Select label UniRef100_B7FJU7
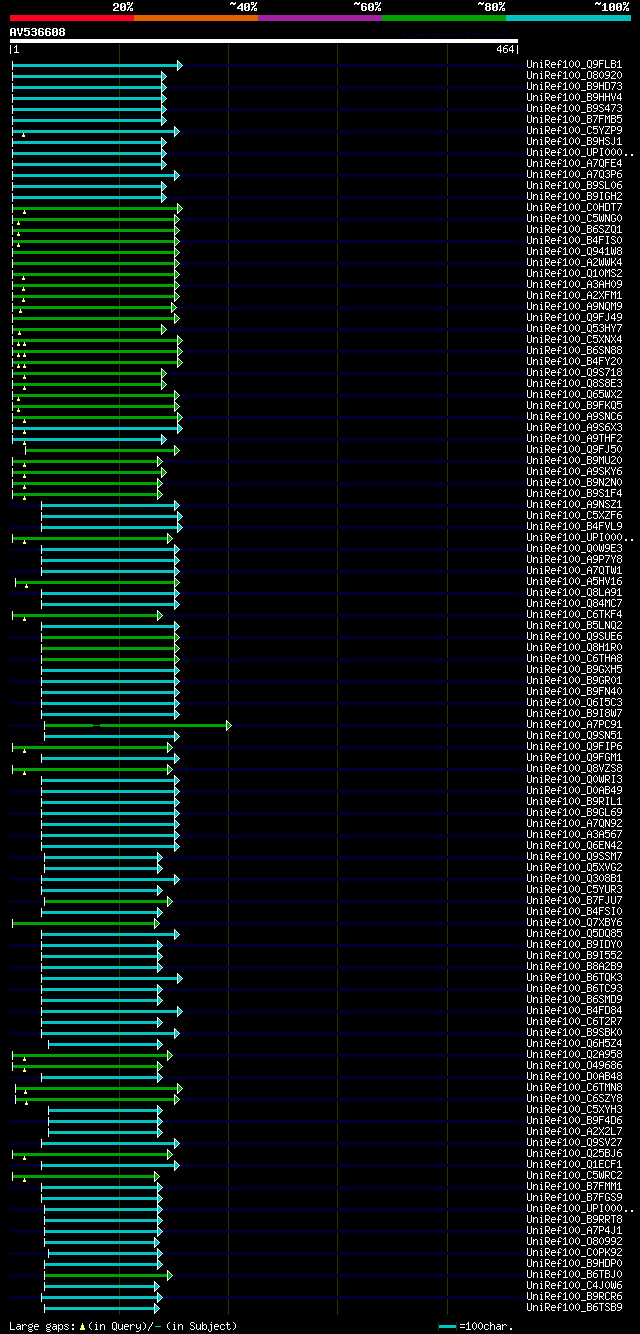 click(x=575, y=900)
